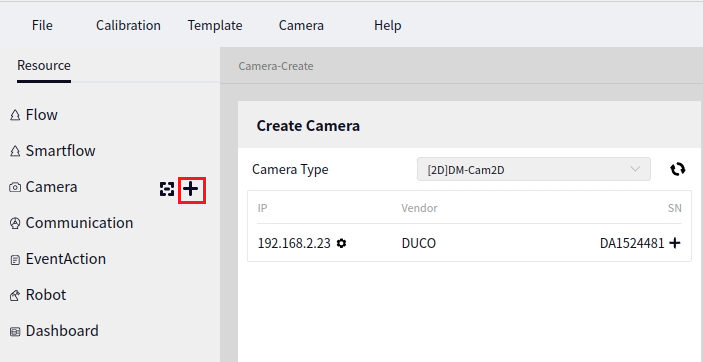Viewport: 703px width, 362px height.
Task: Open the File menu
Action: click(42, 25)
